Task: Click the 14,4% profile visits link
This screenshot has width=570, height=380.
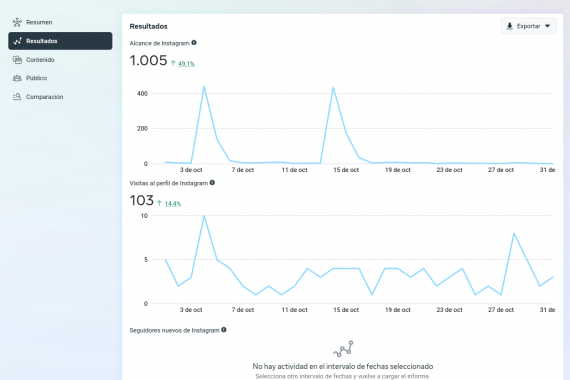Action: (173, 204)
